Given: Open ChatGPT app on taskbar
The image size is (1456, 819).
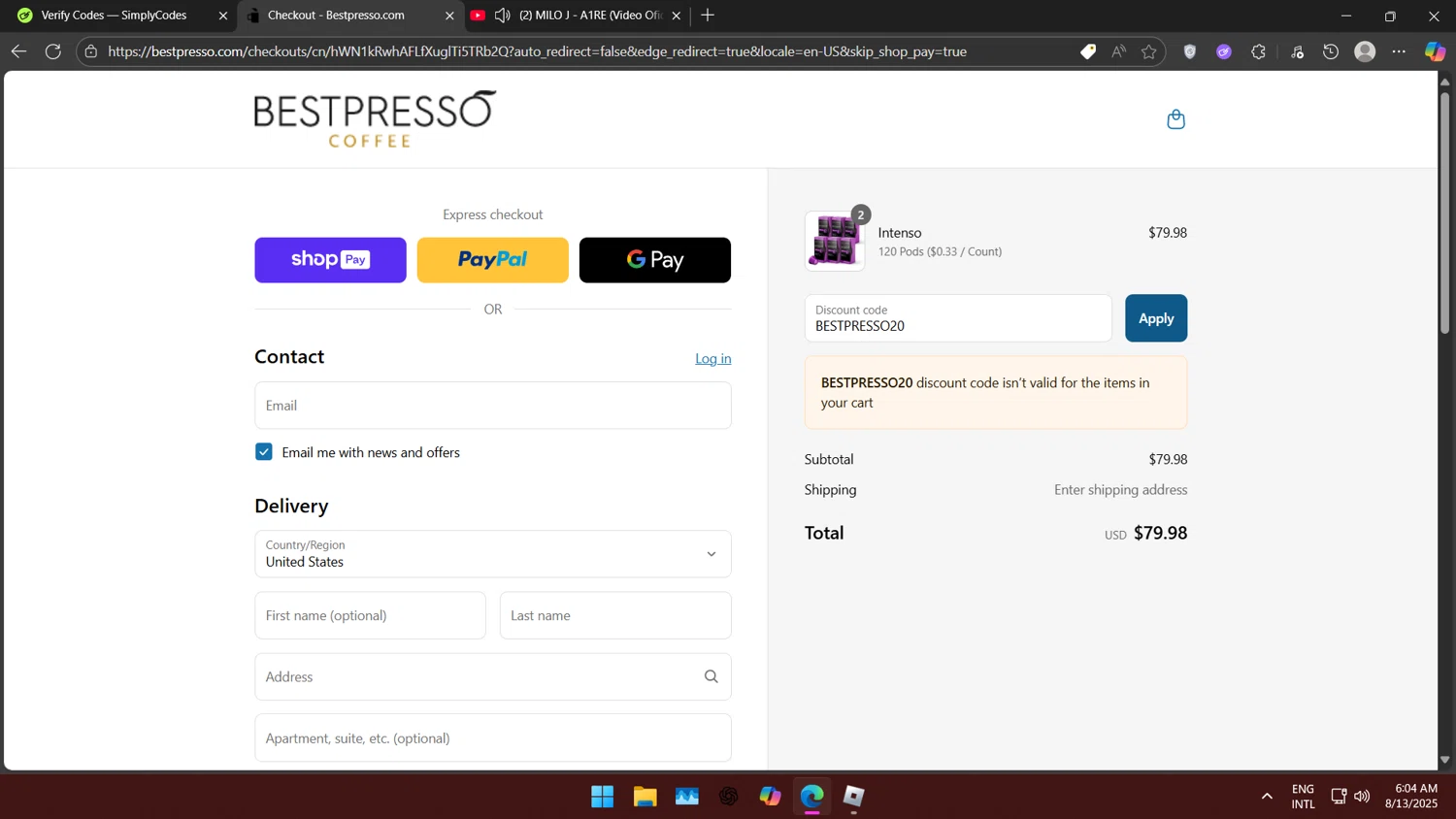Looking at the screenshot, I should point(729,797).
